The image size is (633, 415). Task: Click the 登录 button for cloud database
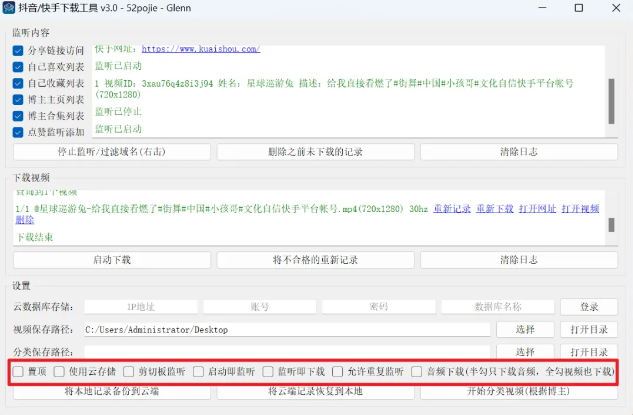[x=589, y=307]
